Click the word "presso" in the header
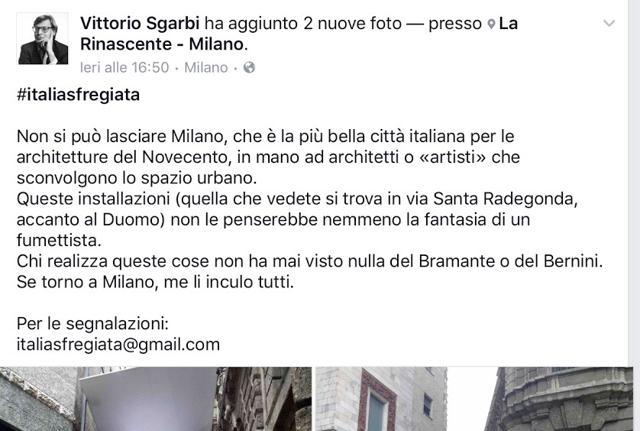Viewport: 640px width, 431px height. click(455, 24)
